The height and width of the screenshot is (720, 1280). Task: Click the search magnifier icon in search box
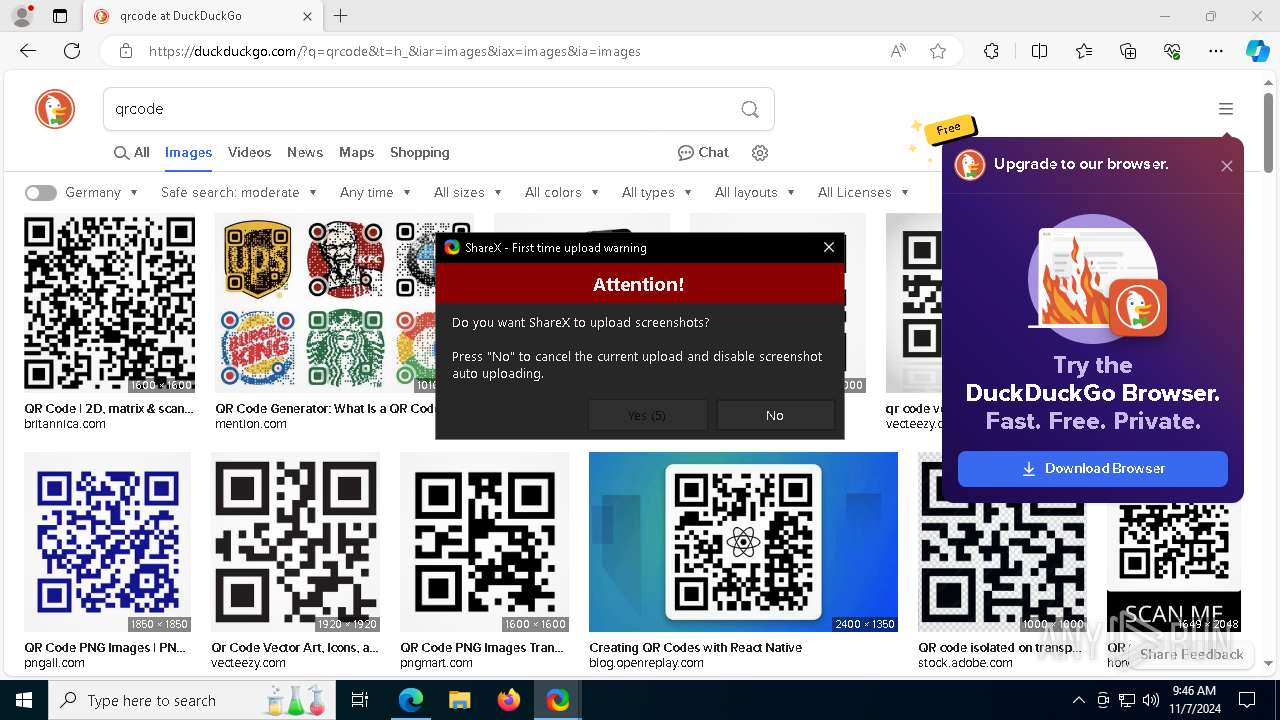point(750,109)
